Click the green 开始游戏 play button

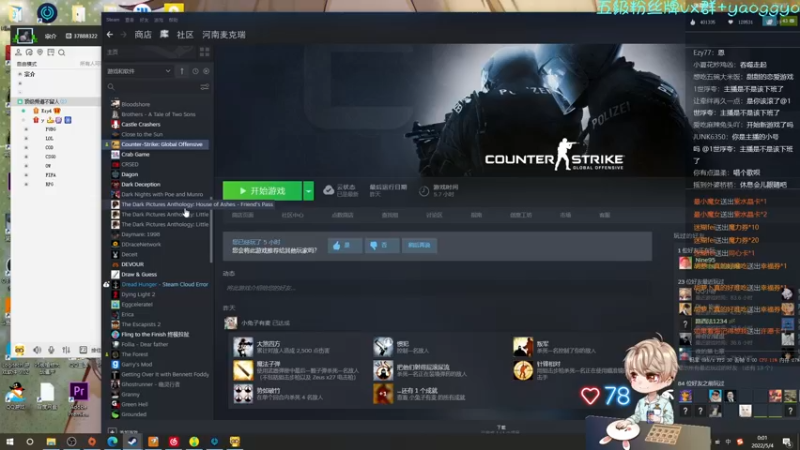(262, 191)
